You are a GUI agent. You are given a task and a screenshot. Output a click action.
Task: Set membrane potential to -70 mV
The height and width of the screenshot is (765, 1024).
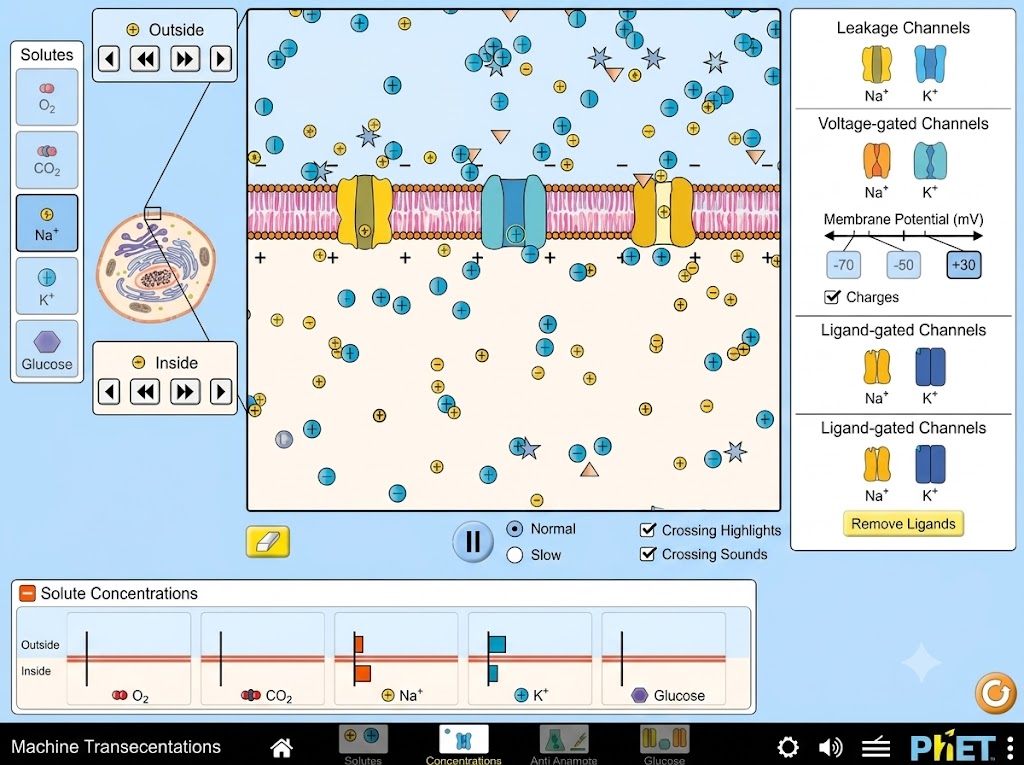click(x=843, y=265)
